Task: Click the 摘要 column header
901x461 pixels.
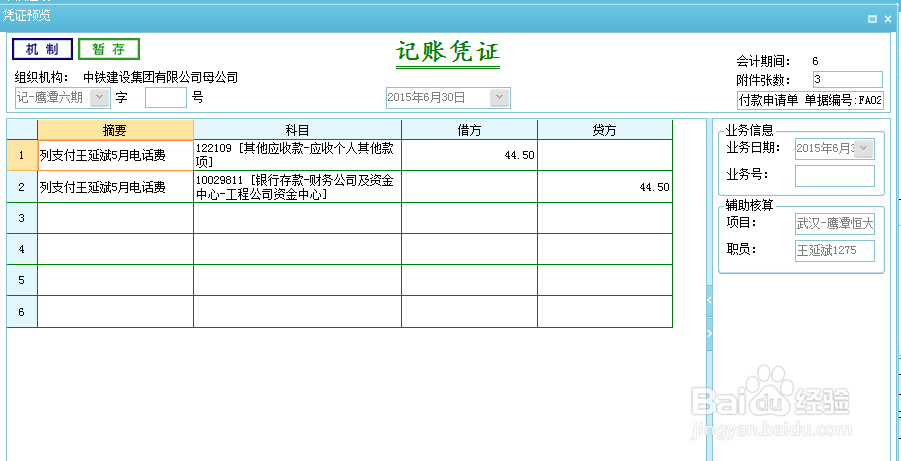Action: [115, 130]
